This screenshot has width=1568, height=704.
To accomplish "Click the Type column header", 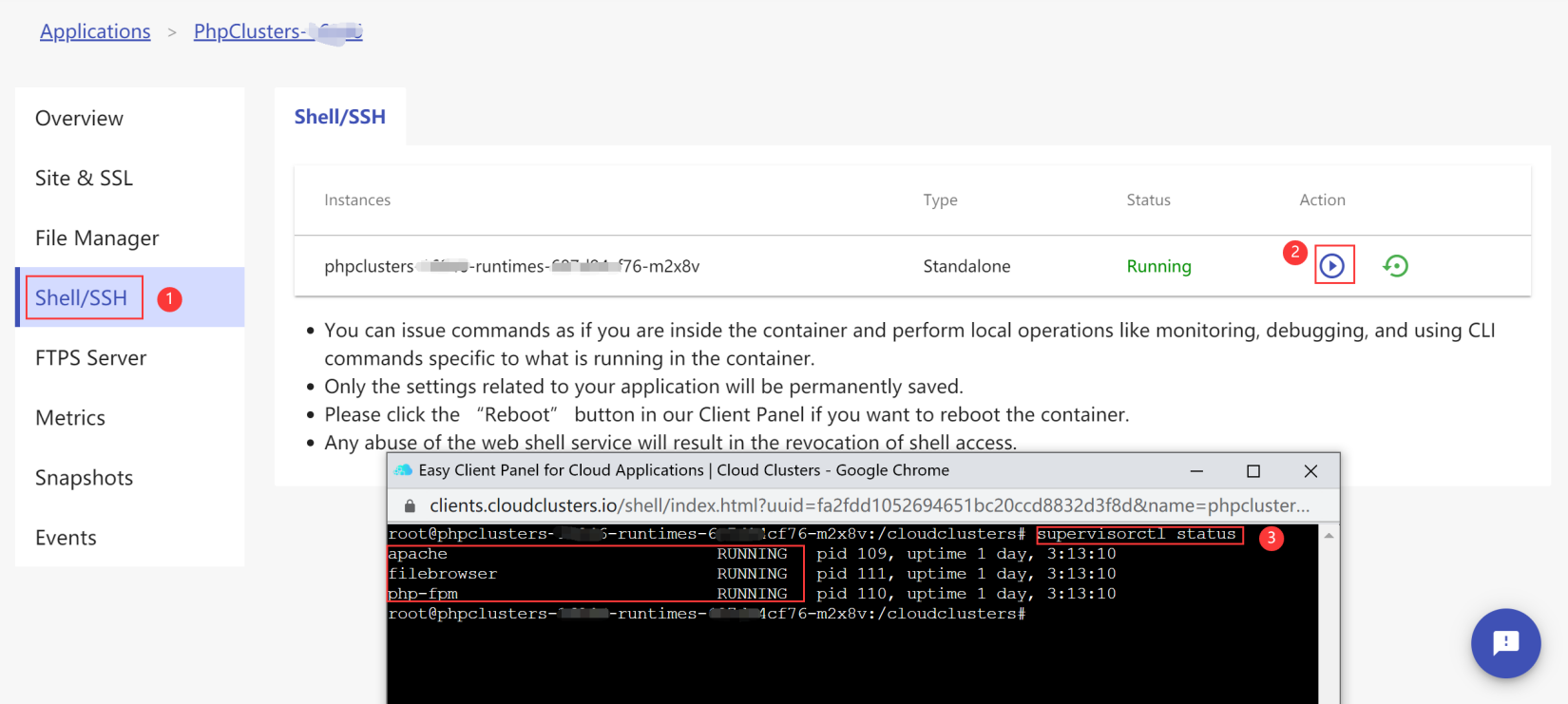I will click(940, 200).
